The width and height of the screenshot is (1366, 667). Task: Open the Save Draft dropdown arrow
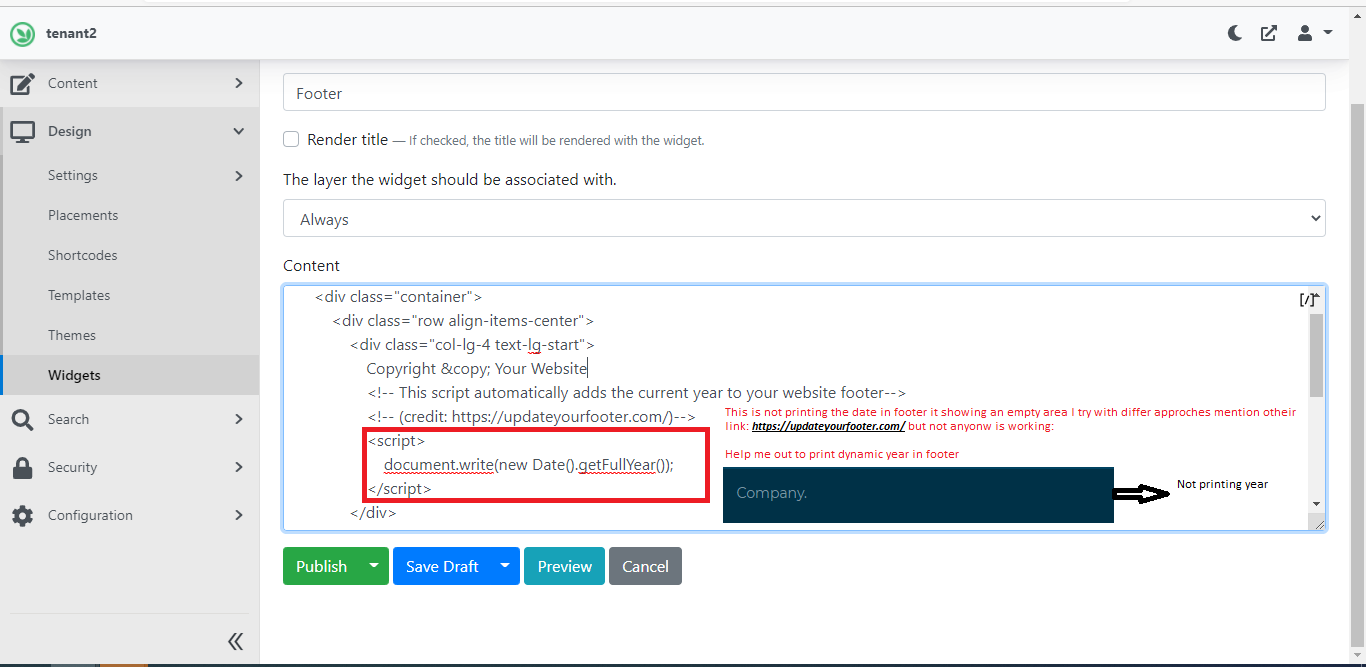pyautogui.click(x=505, y=566)
